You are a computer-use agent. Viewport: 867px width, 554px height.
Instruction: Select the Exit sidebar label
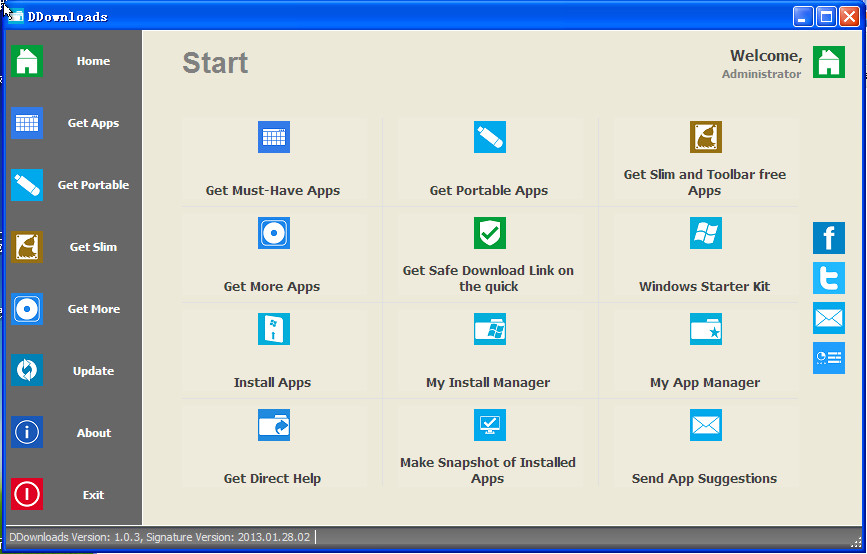point(93,494)
